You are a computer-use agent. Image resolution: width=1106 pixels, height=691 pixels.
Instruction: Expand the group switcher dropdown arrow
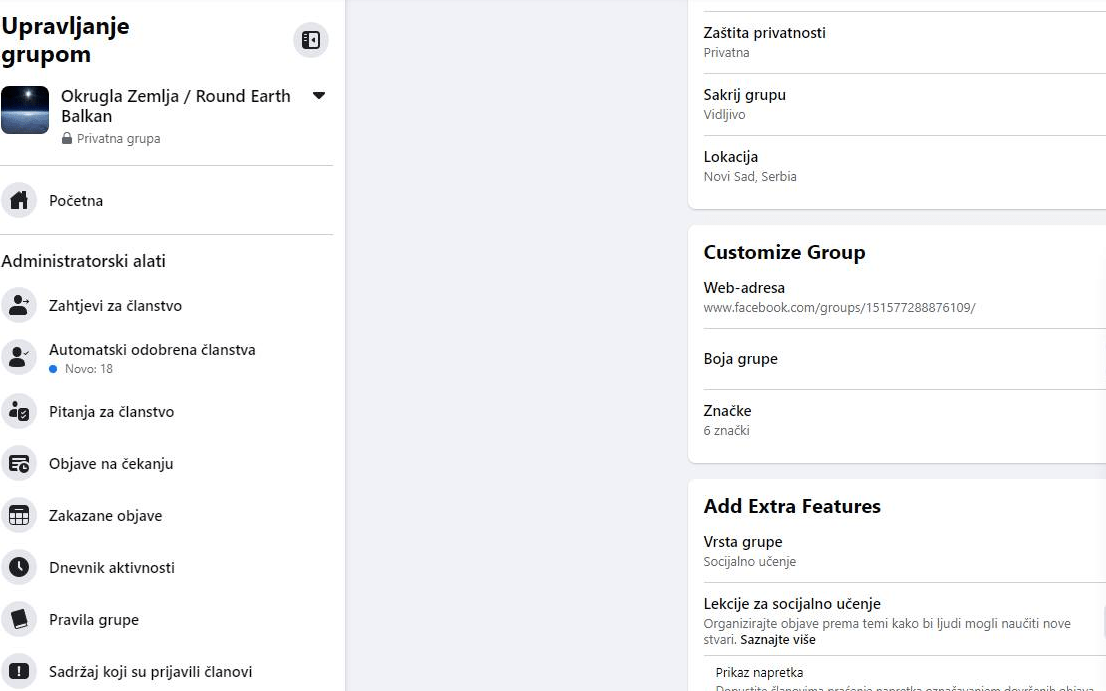point(319,96)
